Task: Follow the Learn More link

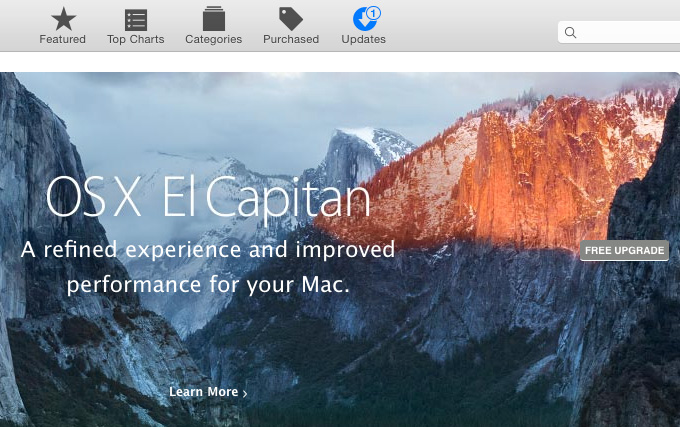Action: click(208, 392)
